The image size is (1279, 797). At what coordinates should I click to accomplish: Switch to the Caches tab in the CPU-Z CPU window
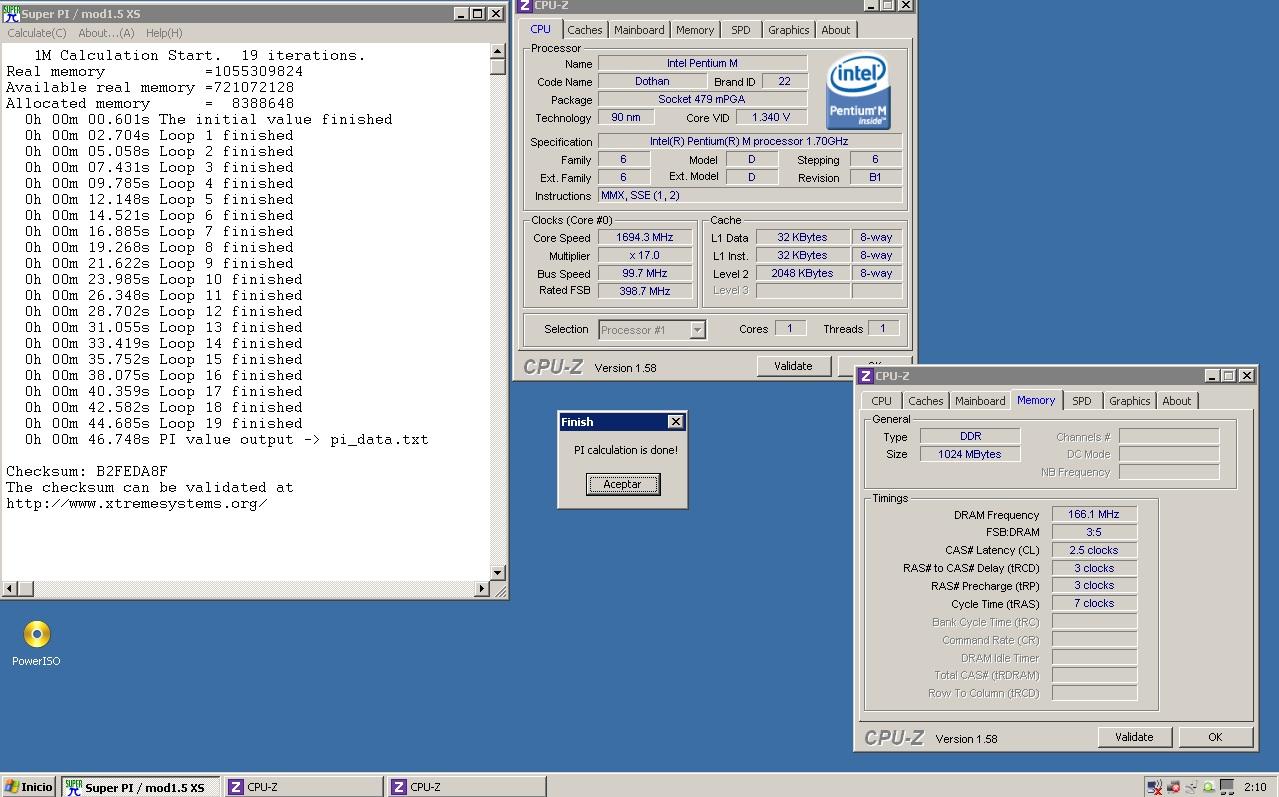pyautogui.click(x=585, y=30)
